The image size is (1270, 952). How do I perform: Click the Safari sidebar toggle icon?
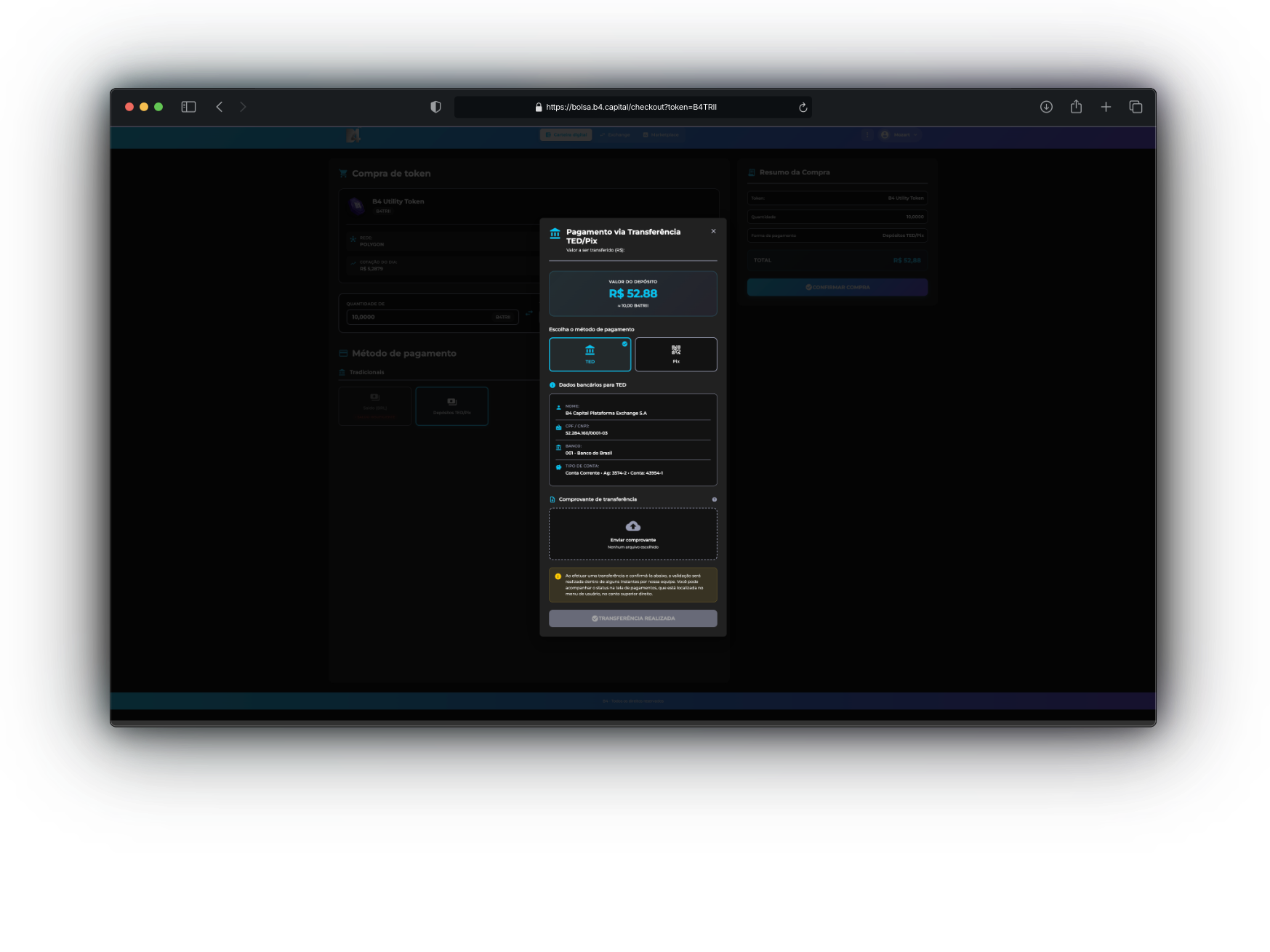(188, 107)
